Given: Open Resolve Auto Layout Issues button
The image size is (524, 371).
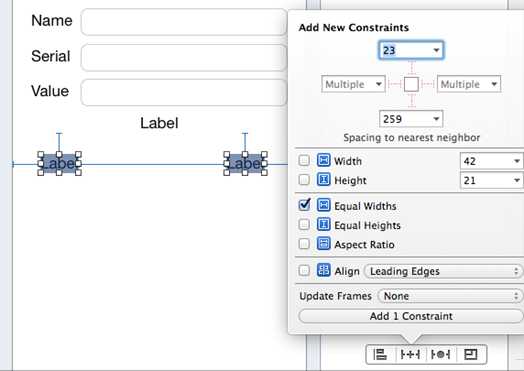Looking at the screenshot, I should tap(440, 354).
